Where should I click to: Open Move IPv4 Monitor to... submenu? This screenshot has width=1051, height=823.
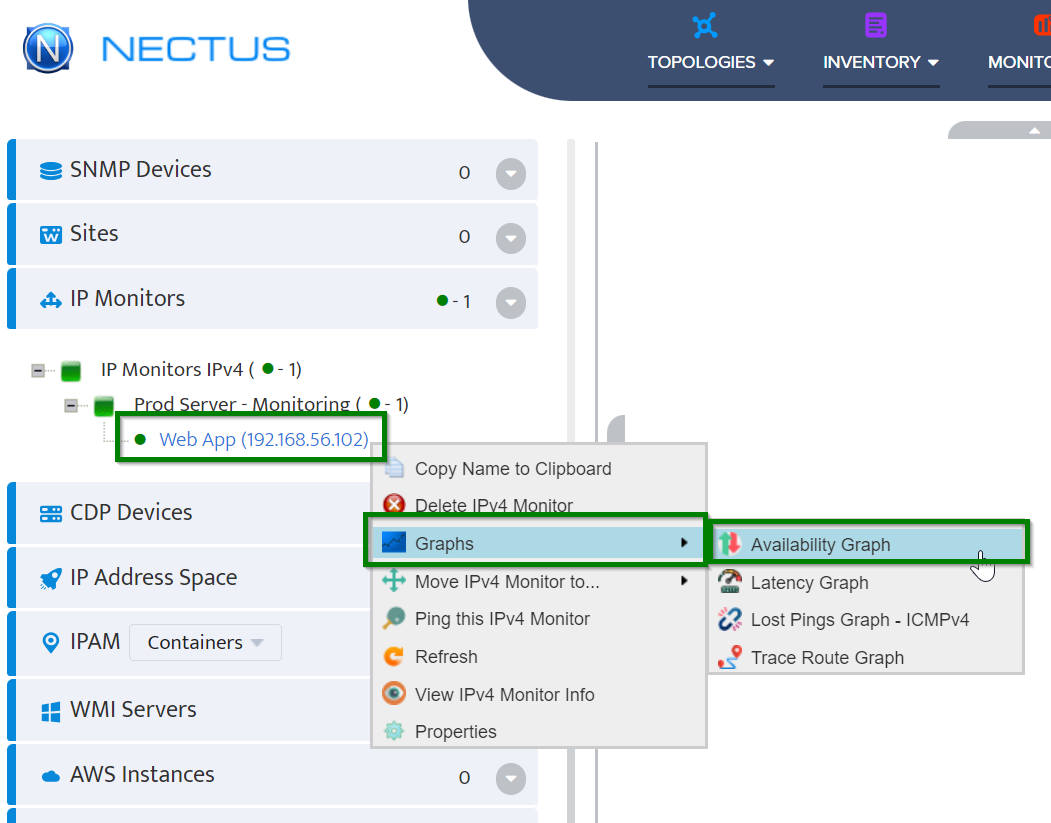[x=539, y=581]
